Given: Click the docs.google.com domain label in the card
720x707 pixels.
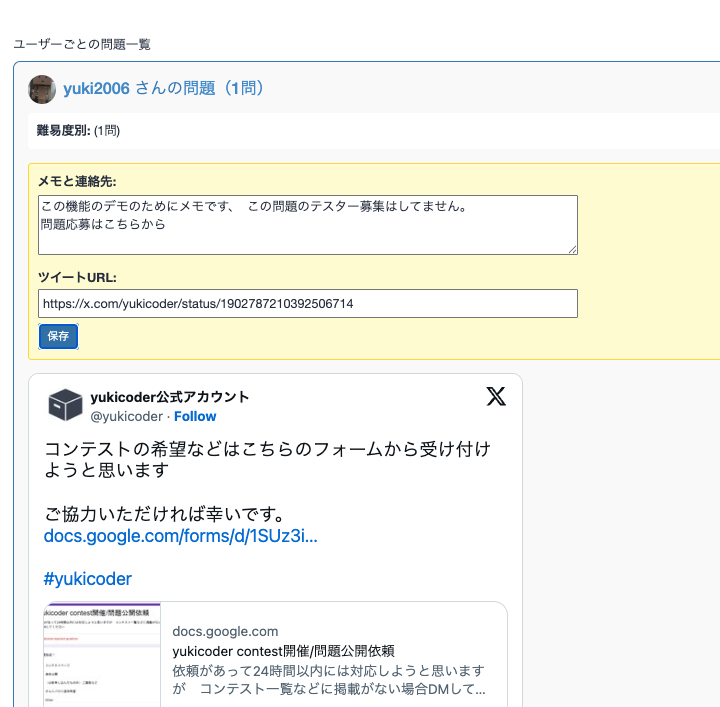Looking at the screenshot, I should tap(225, 632).
